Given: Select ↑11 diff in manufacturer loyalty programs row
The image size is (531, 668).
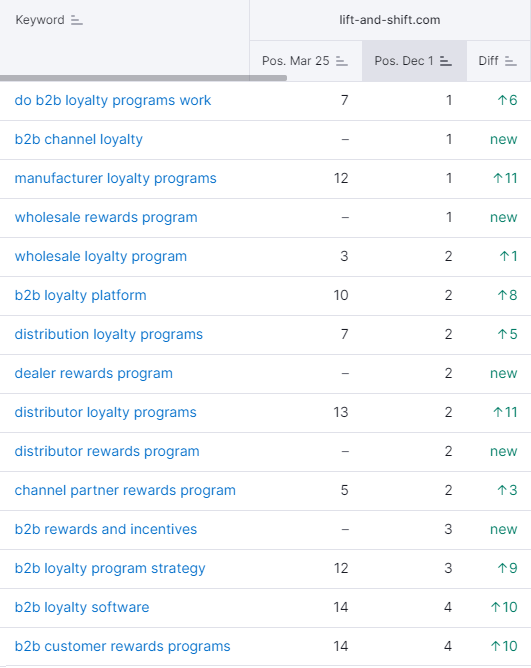Looking at the screenshot, I should tap(505, 179).
